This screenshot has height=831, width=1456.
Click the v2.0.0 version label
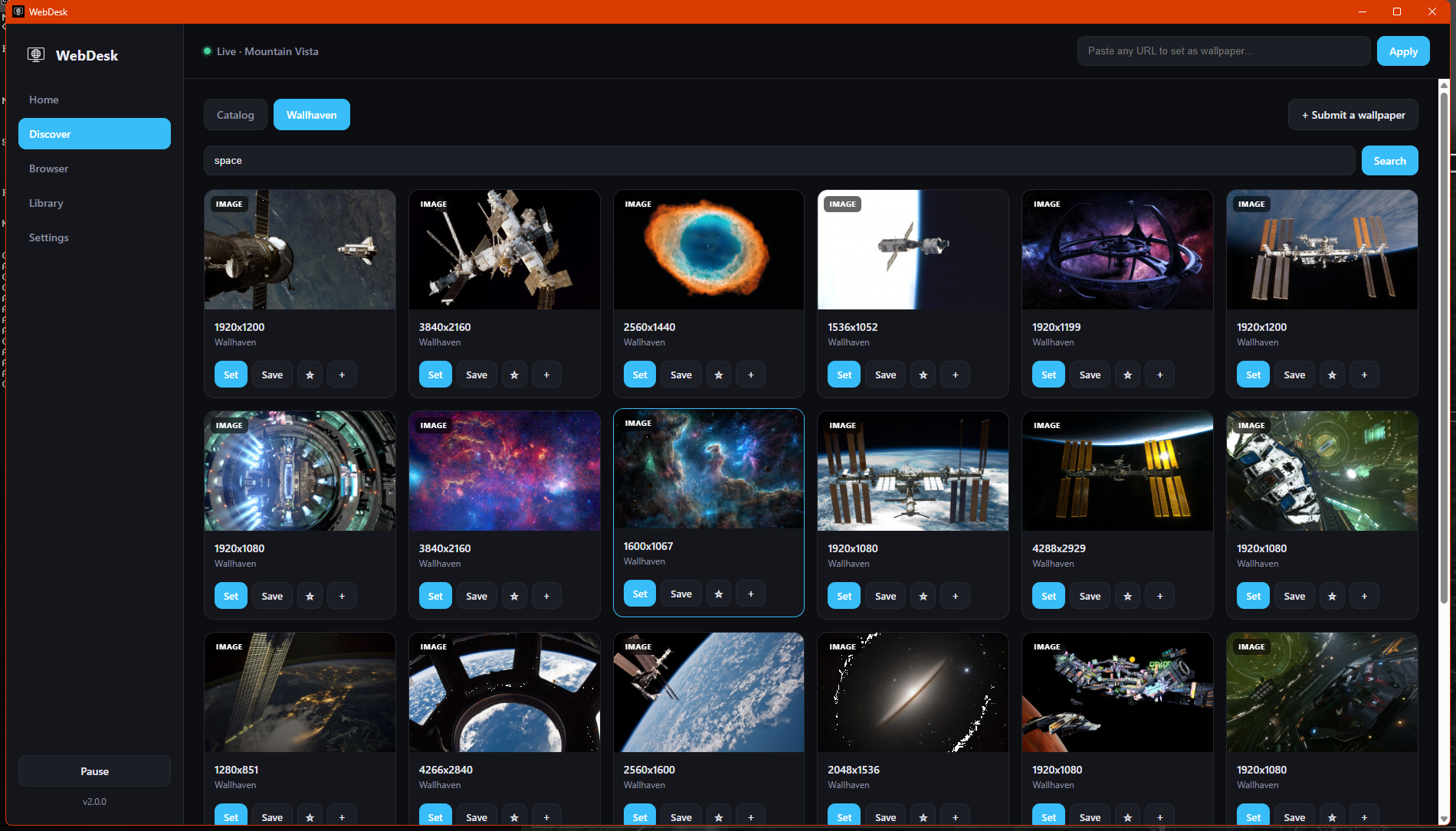(94, 802)
